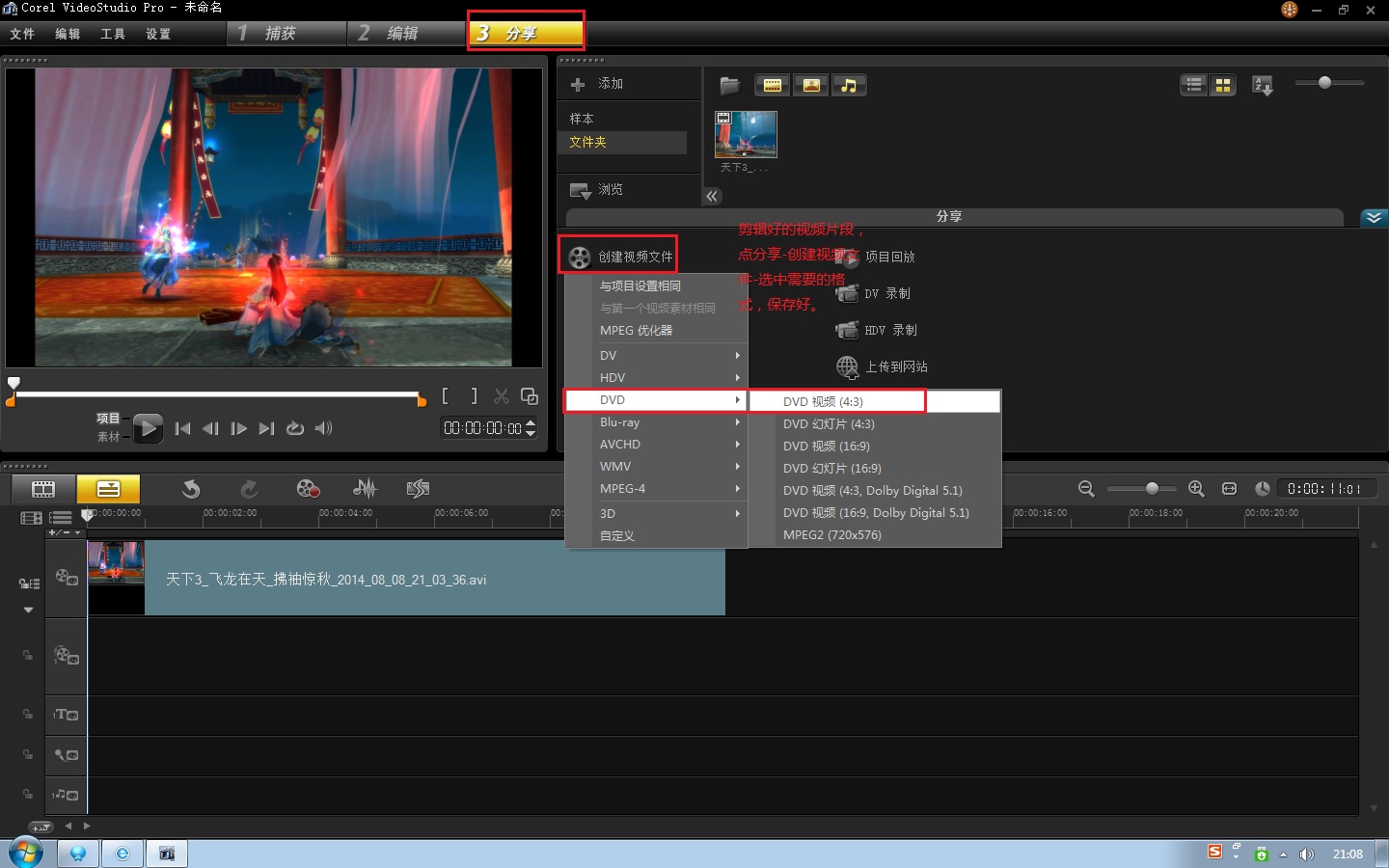Click the 项目回放 project playback icon
The width and height of the screenshot is (1389, 868).
tap(847, 257)
